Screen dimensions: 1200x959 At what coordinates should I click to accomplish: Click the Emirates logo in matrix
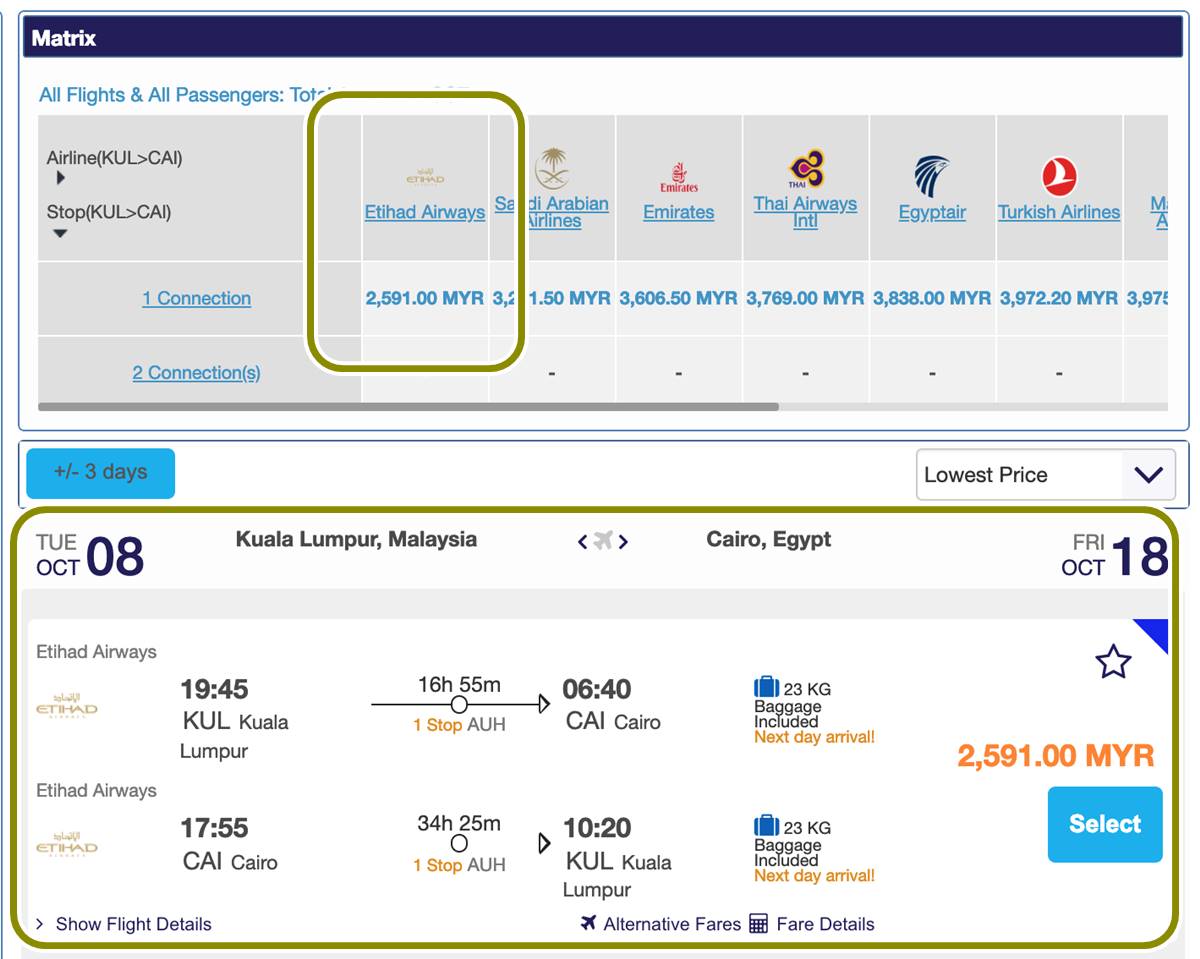(679, 177)
